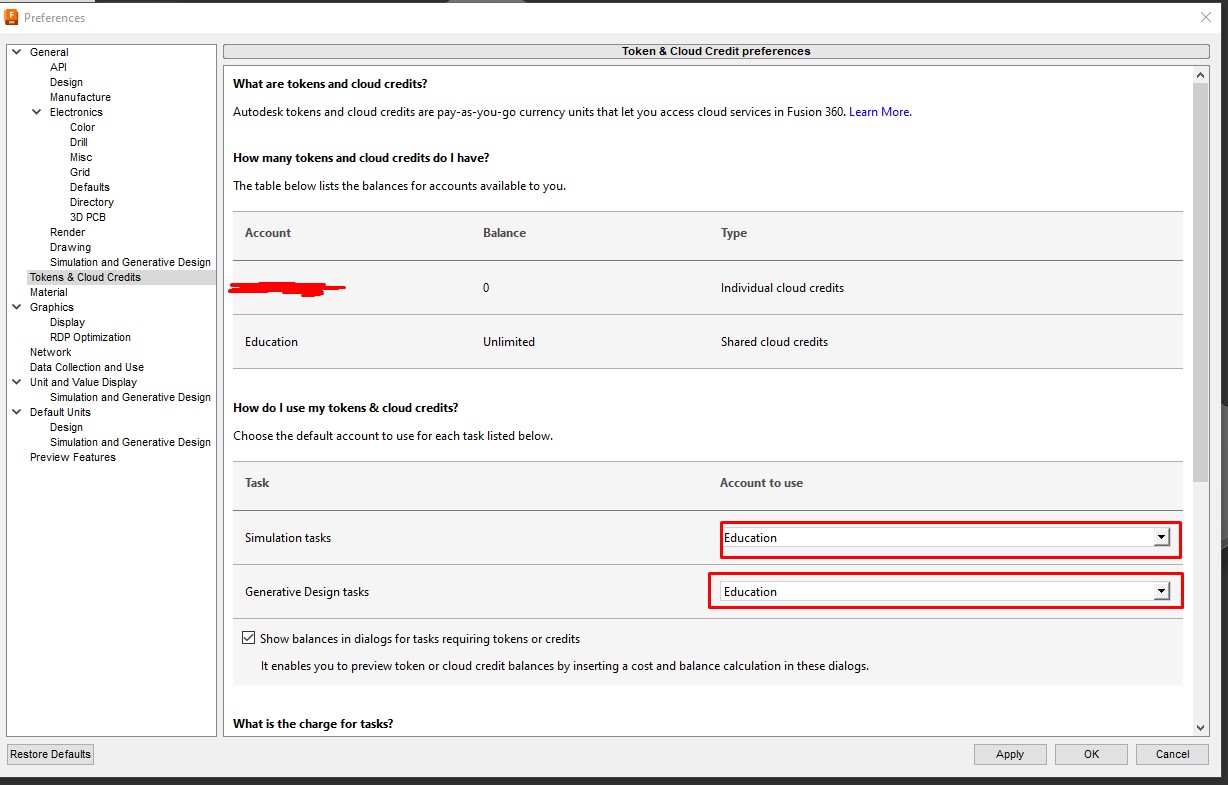Viewport: 1228px width, 785px height.
Task: Click the Learn More link
Action: [x=879, y=112]
